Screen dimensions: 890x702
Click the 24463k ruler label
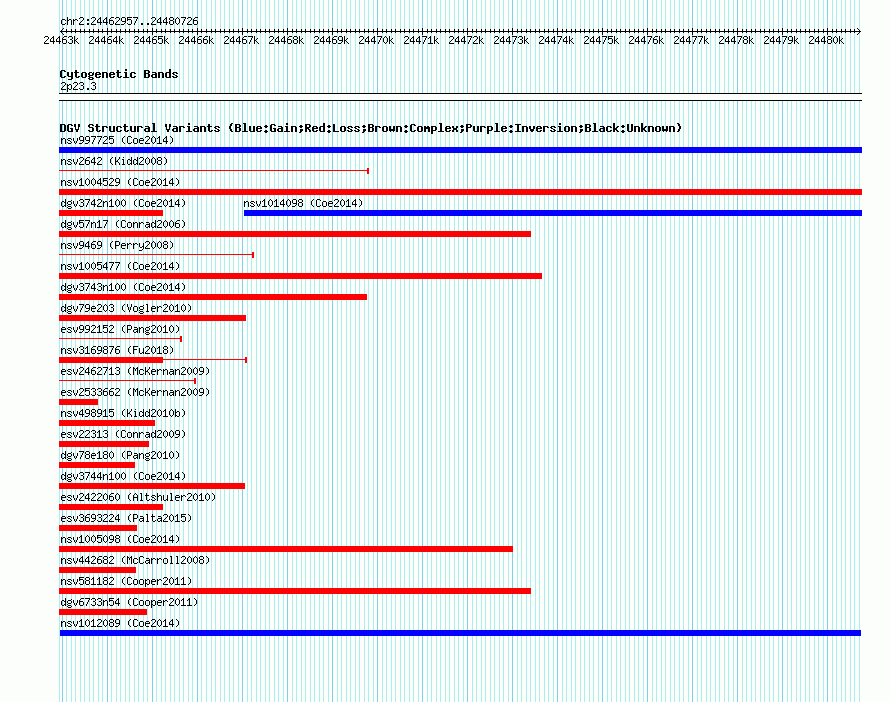[61, 40]
